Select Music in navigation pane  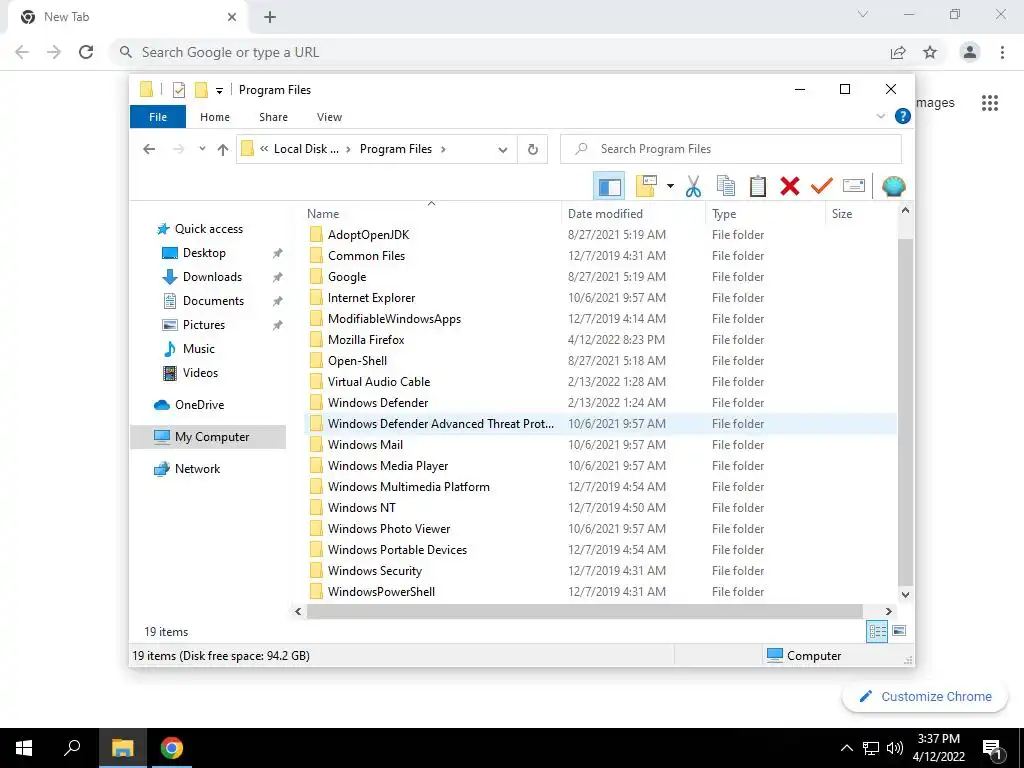[x=199, y=349]
